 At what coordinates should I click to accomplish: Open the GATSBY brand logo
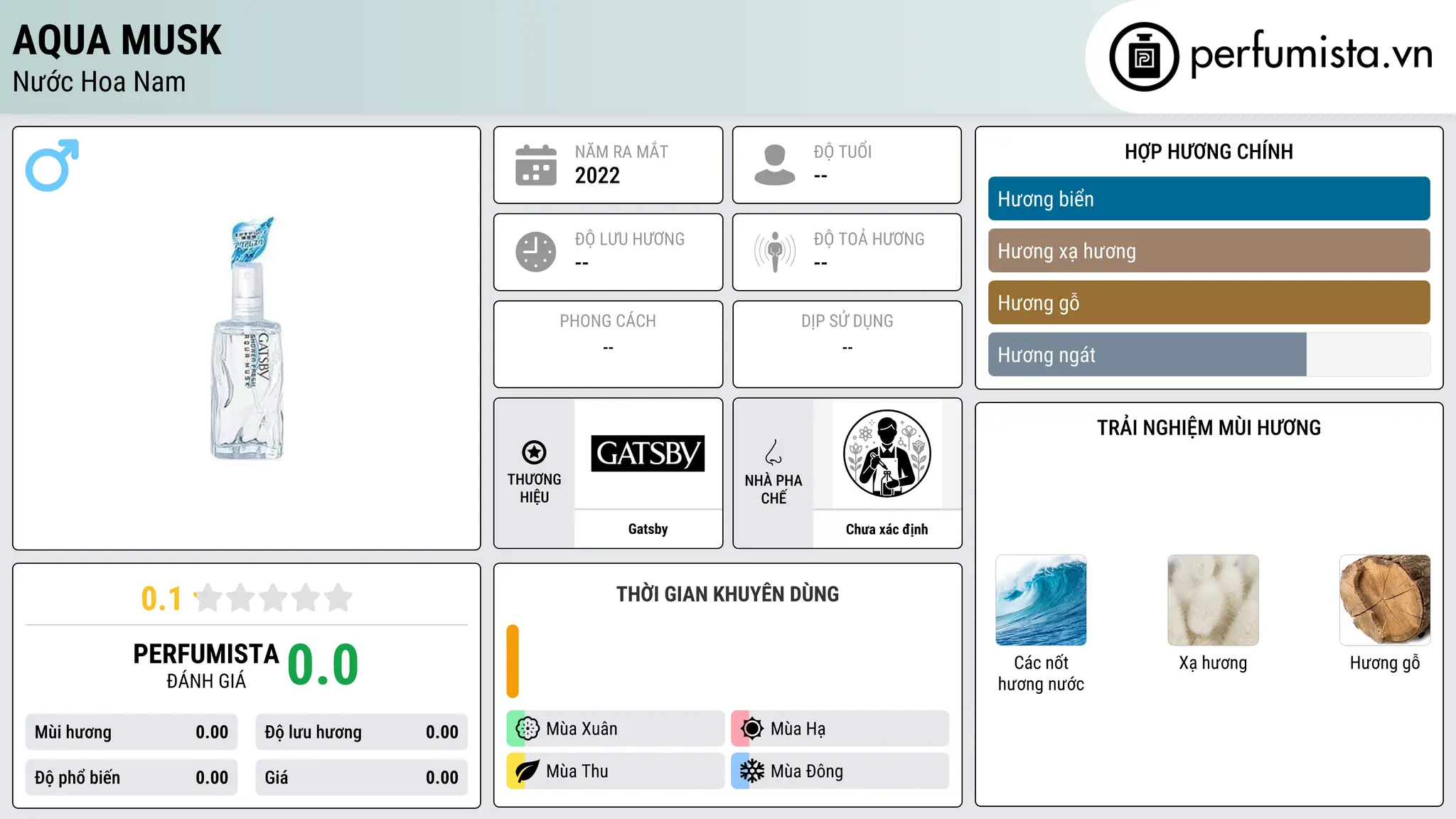648,454
